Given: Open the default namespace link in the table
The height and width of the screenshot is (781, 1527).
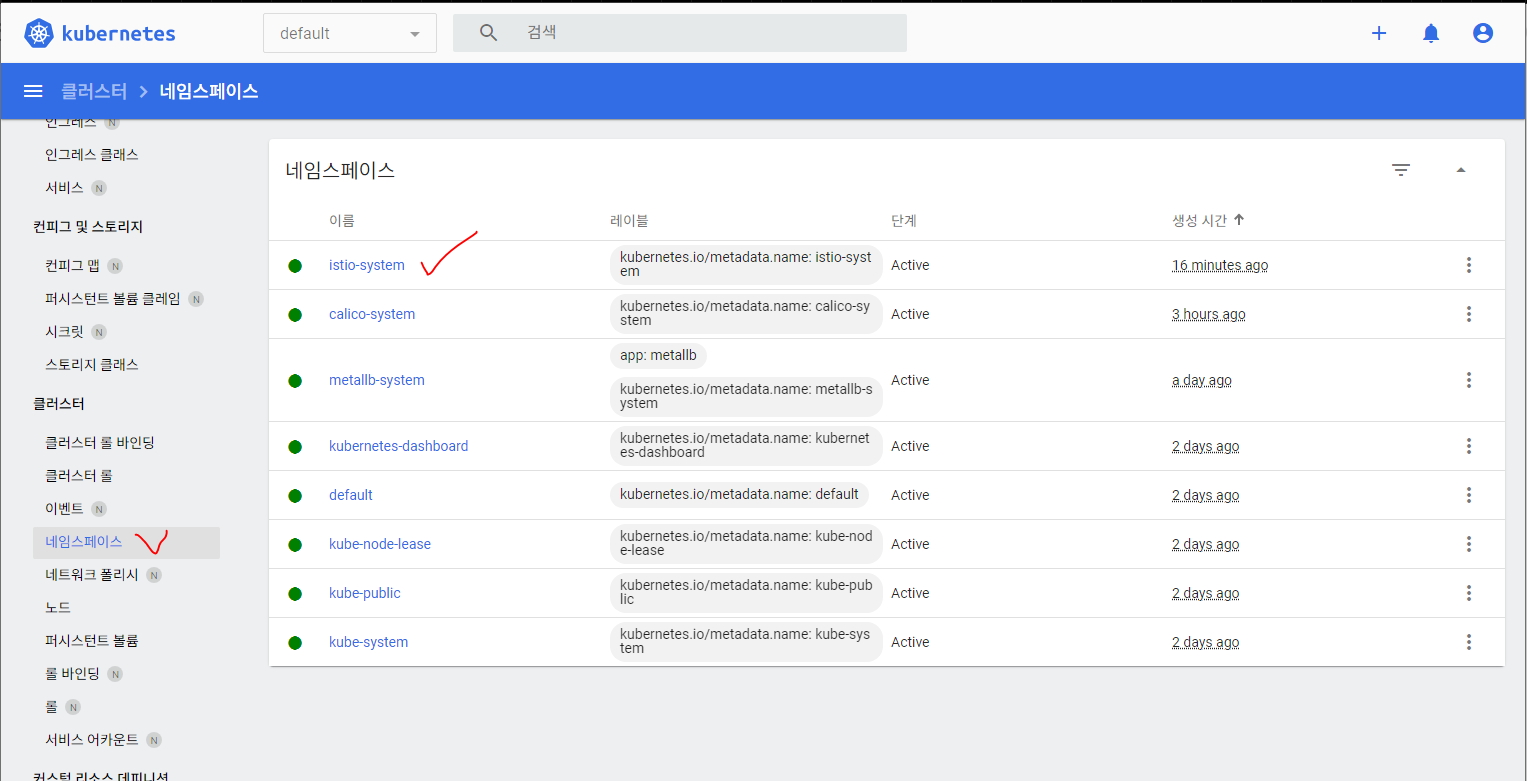Looking at the screenshot, I should [x=351, y=495].
